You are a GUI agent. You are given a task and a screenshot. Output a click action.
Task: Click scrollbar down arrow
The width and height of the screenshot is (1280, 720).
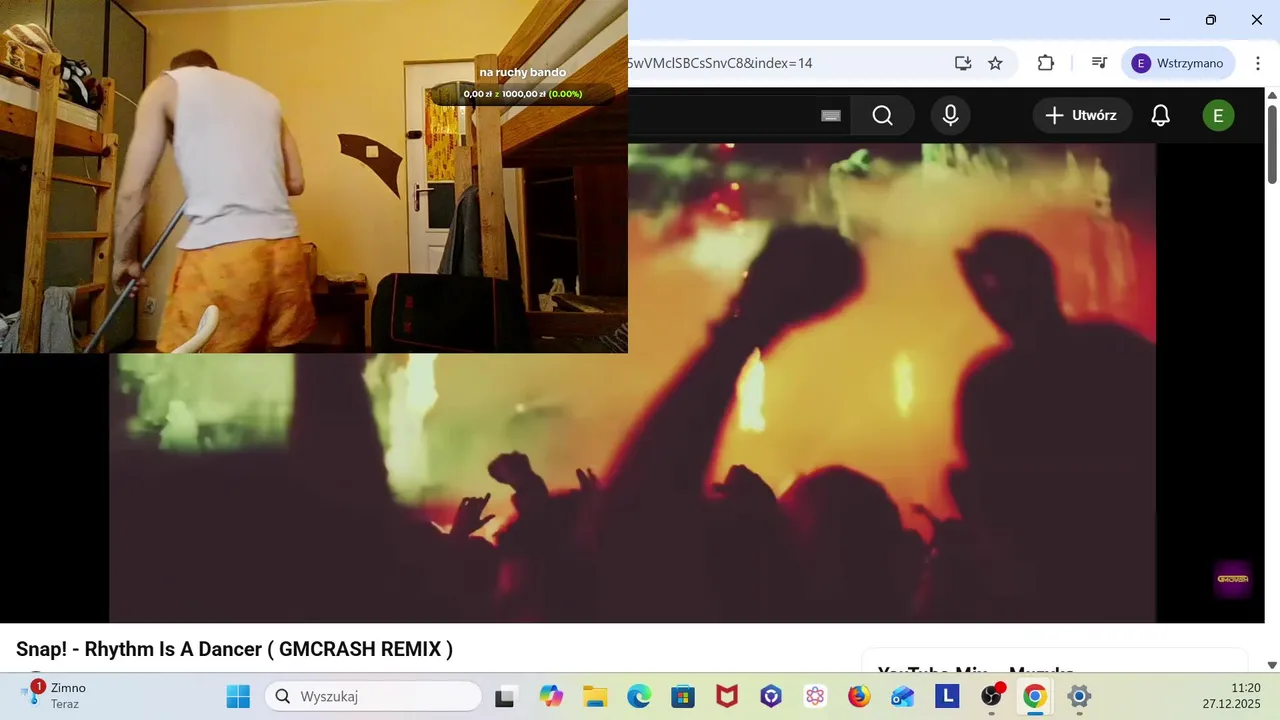1272,665
